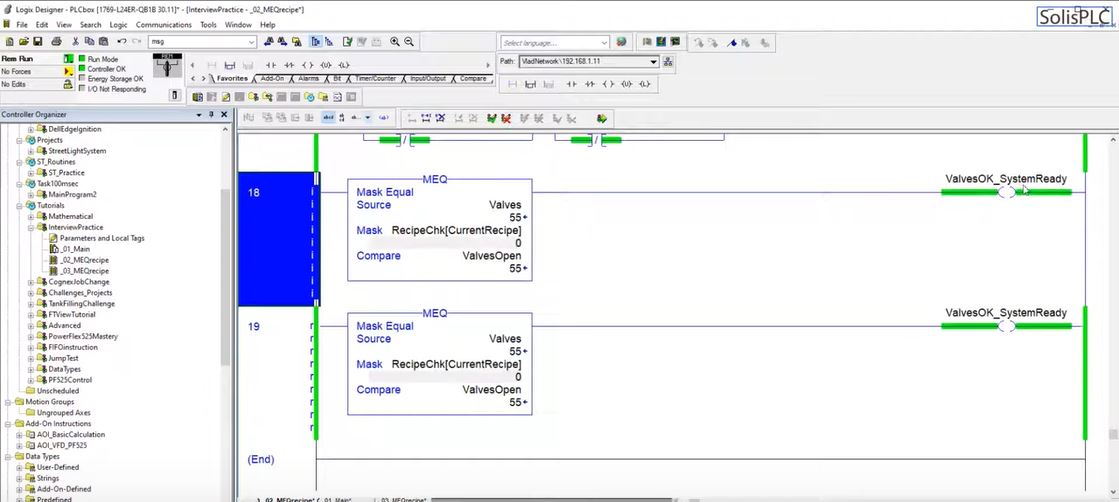Image resolution: width=1119 pixels, height=502 pixels.
Task: Click the Save icon in the toolbar
Action: (38, 42)
